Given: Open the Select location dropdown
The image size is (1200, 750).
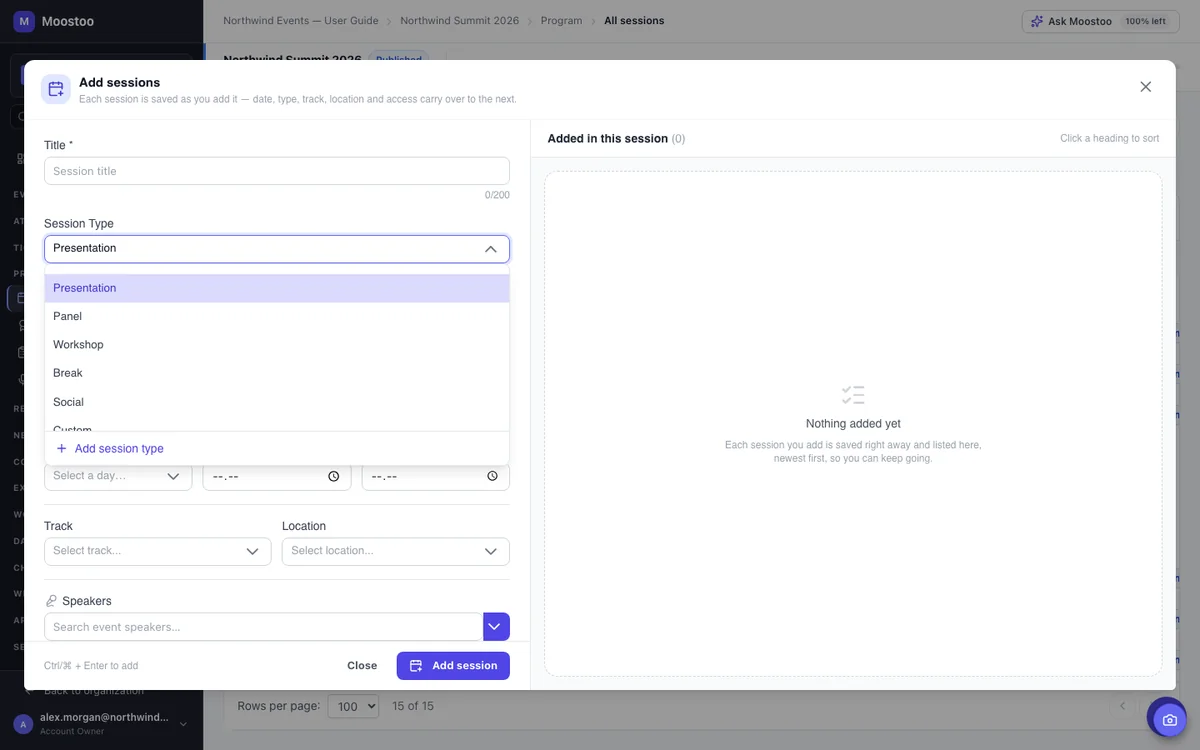Looking at the screenshot, I should tap(396, 551).
